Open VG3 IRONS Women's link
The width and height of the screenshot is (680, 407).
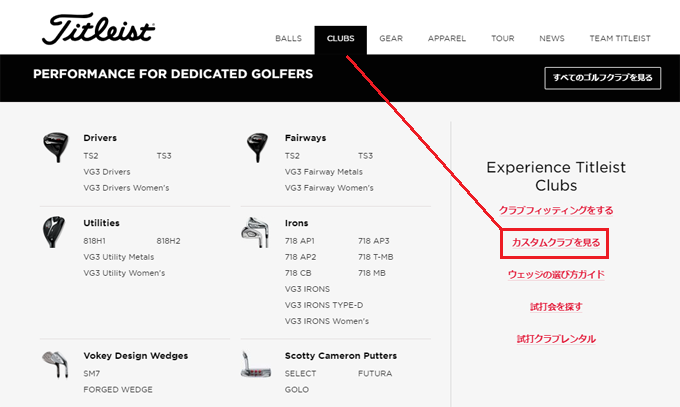[327, 321]
